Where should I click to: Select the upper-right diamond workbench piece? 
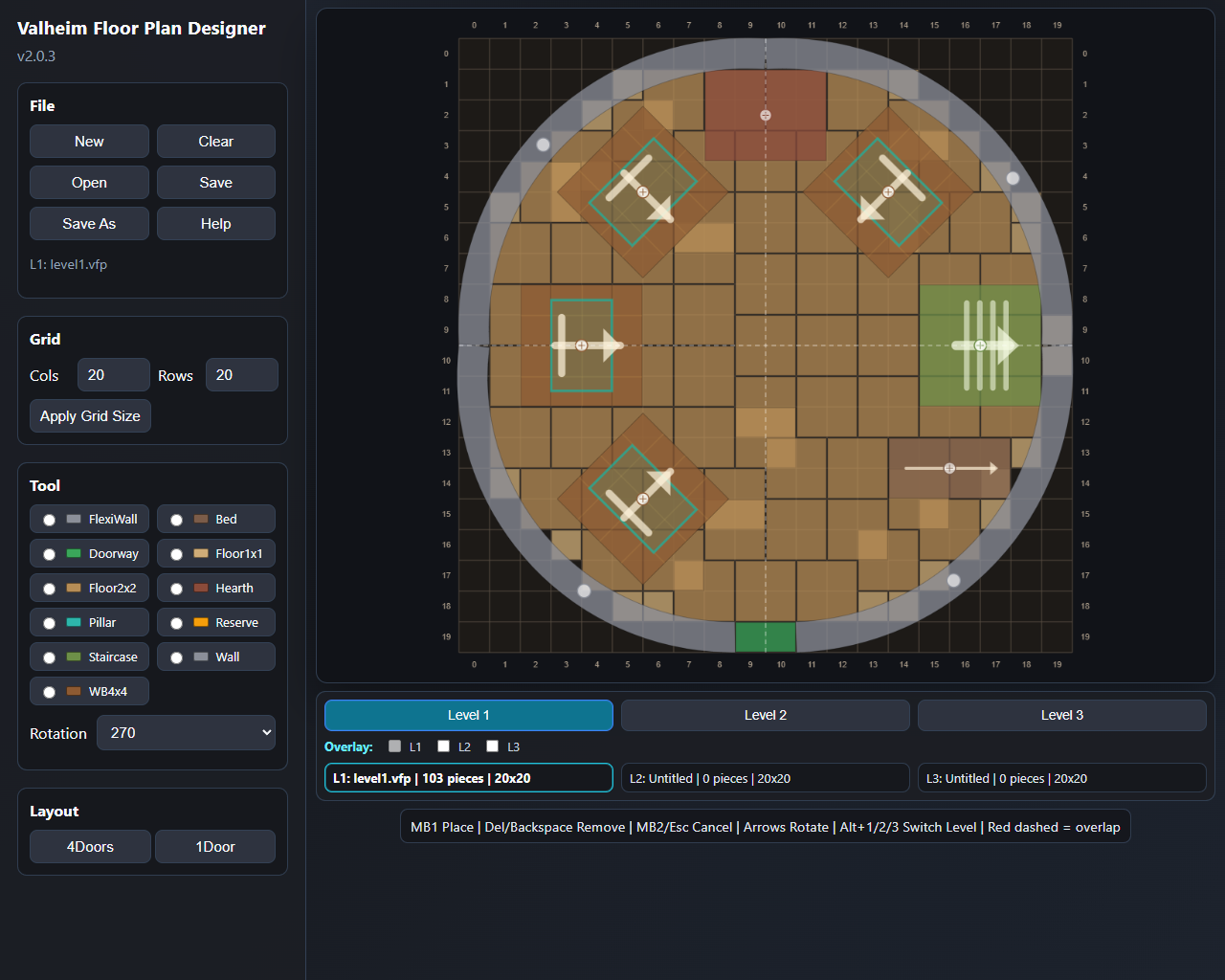888,192
